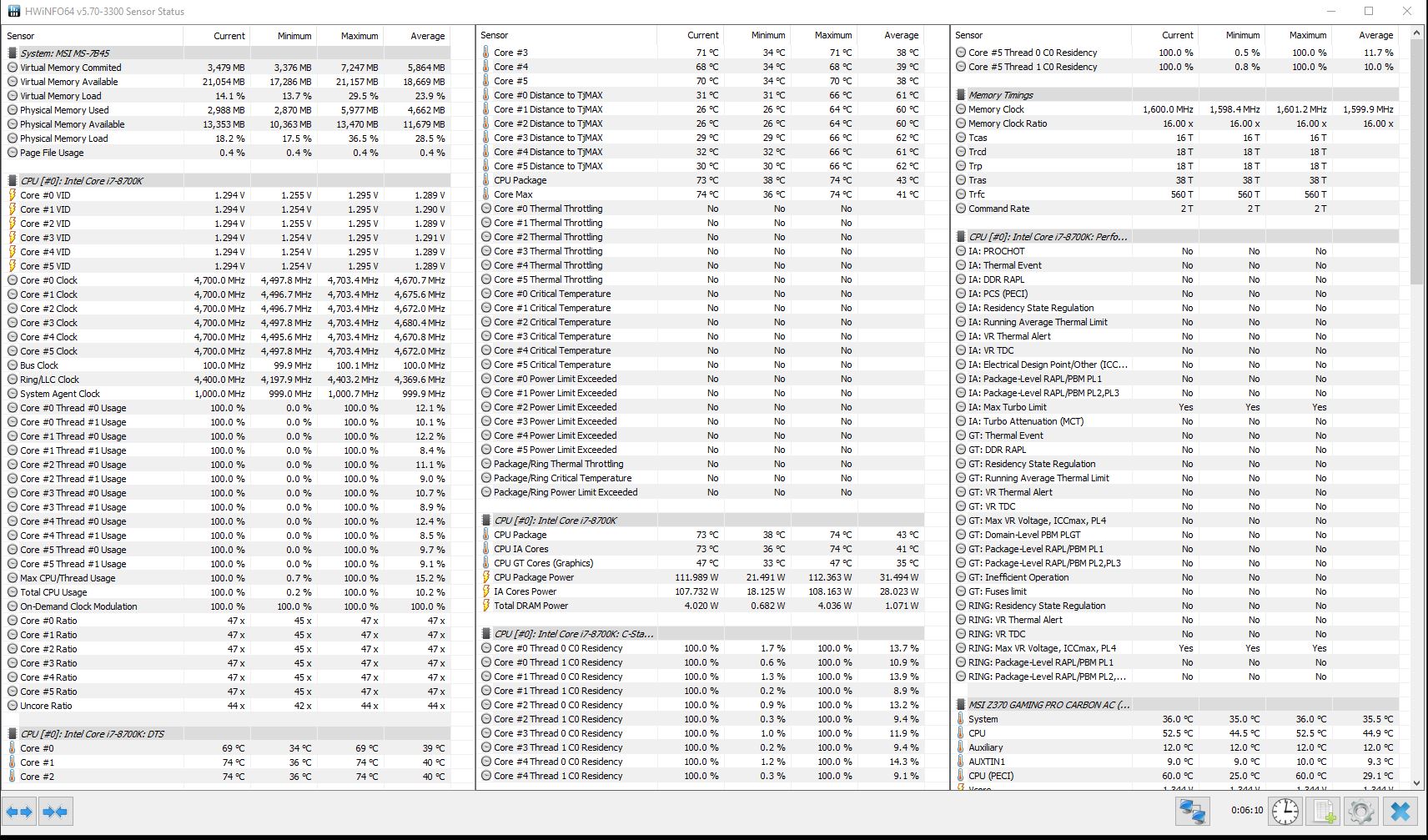Click the lightning icon beside IA Cores Power

coord(486,591)
